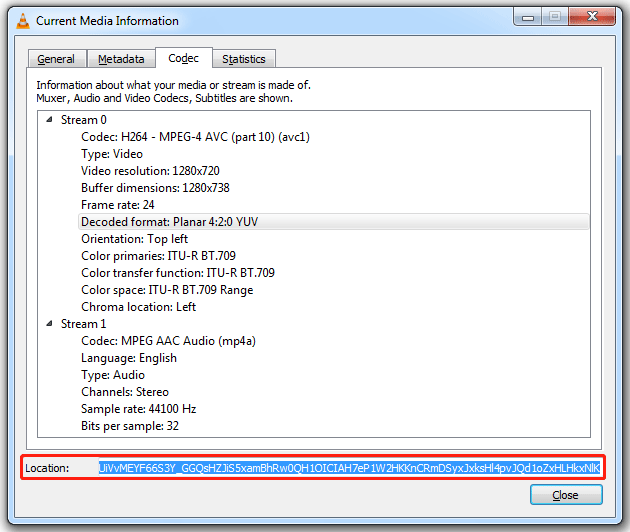Select the H264 codec row
Screen dimensions: 630x532
[195, 137]
